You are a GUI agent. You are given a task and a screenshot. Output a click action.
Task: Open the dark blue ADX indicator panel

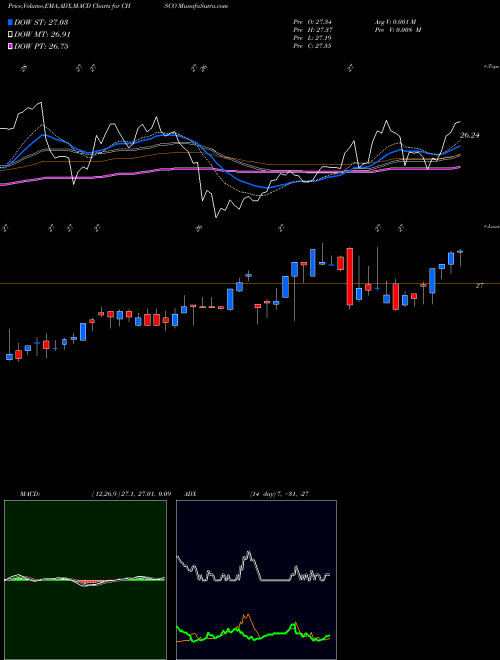[x=256, y=580]
